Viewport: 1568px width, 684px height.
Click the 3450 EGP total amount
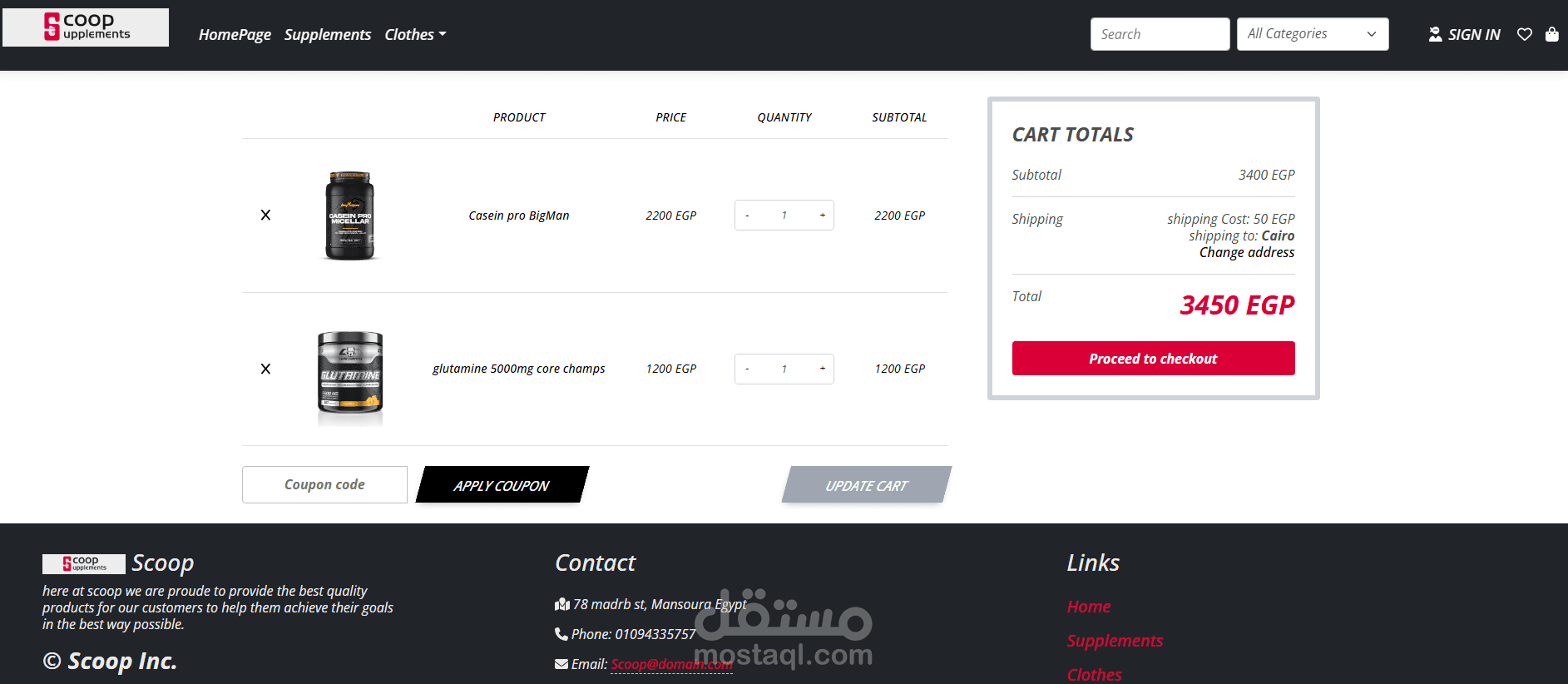[1237, 305]
